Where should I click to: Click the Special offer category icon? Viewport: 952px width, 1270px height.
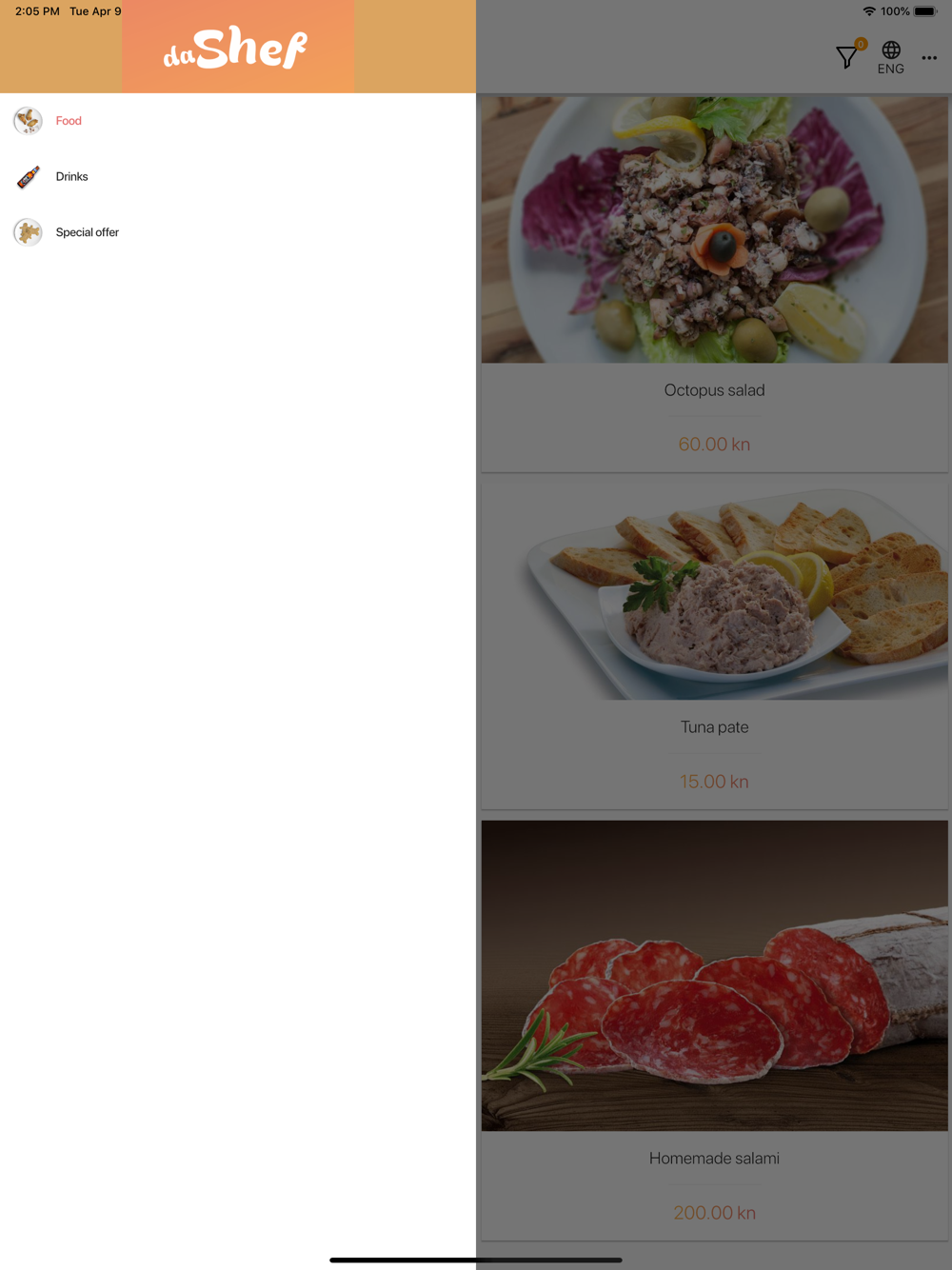coord(28,232)
